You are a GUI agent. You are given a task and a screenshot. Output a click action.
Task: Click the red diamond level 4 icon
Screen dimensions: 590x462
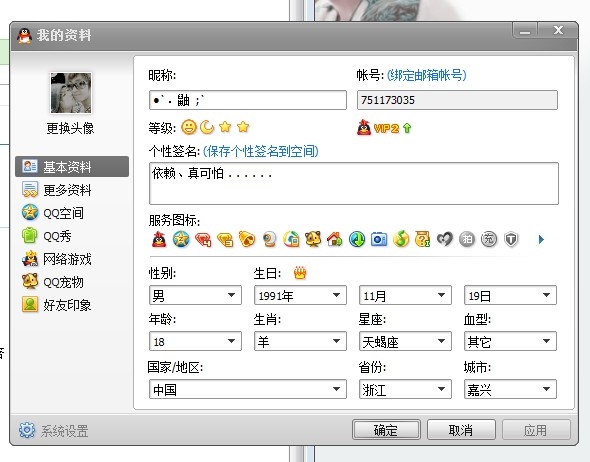[203, 240]
